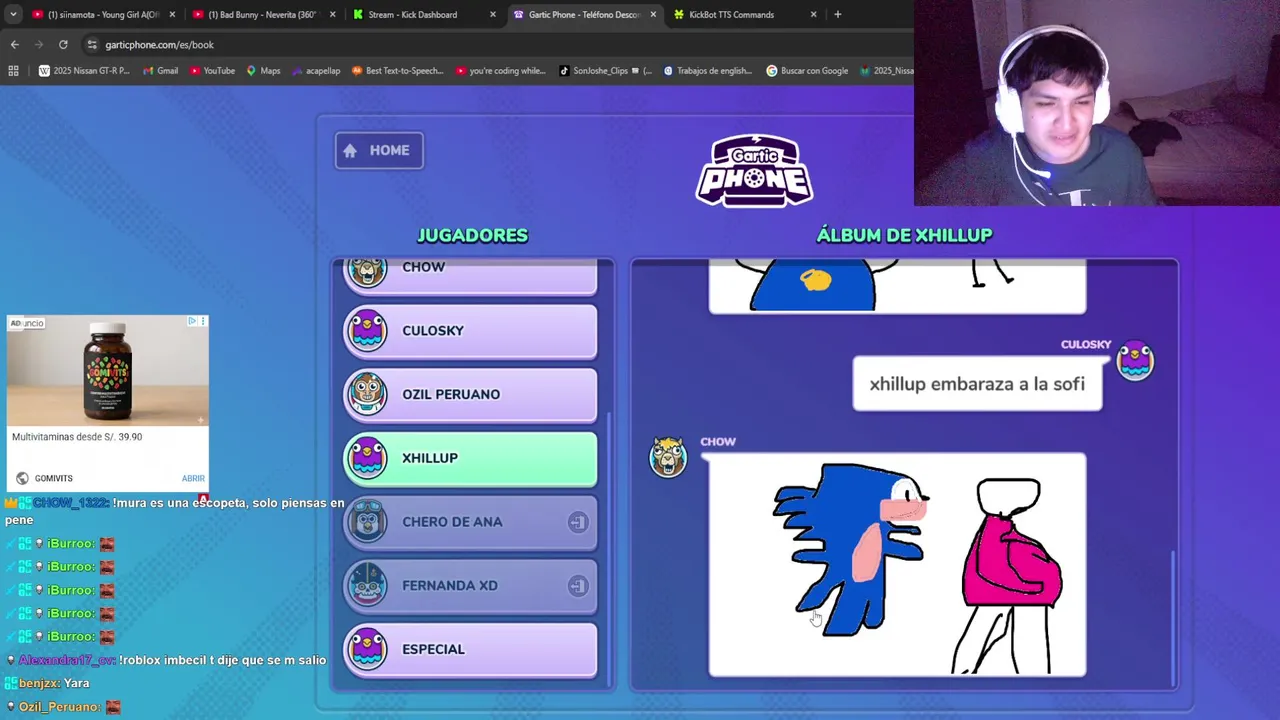This screenshot has height=720, width=1280.
Task: Open the tab search dropdown
Action: coord(12,14)
